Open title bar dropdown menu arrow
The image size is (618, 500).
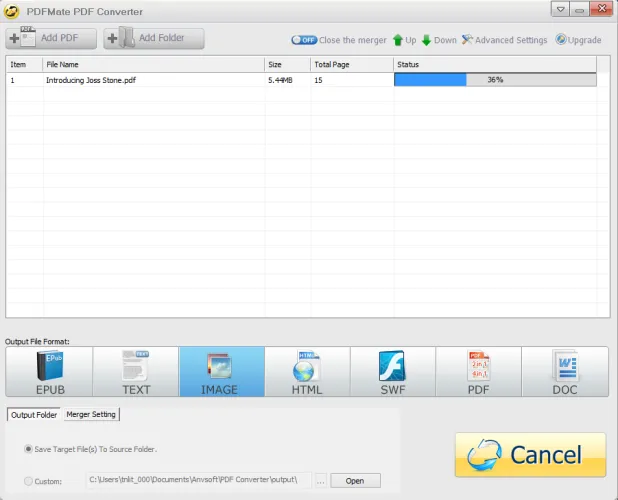(x=562, y=10)
